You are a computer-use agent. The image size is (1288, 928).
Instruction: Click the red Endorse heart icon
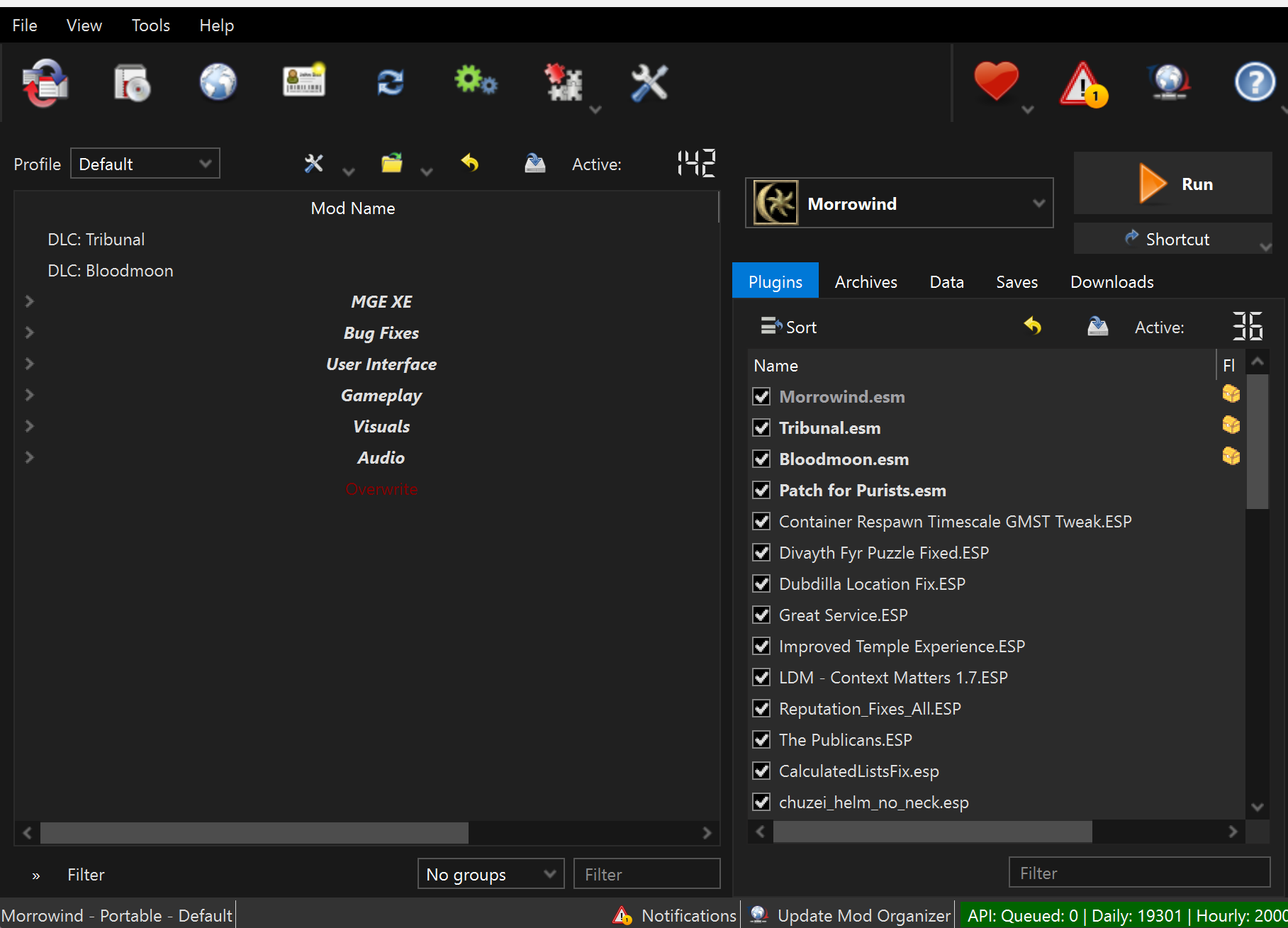point(996,82)
